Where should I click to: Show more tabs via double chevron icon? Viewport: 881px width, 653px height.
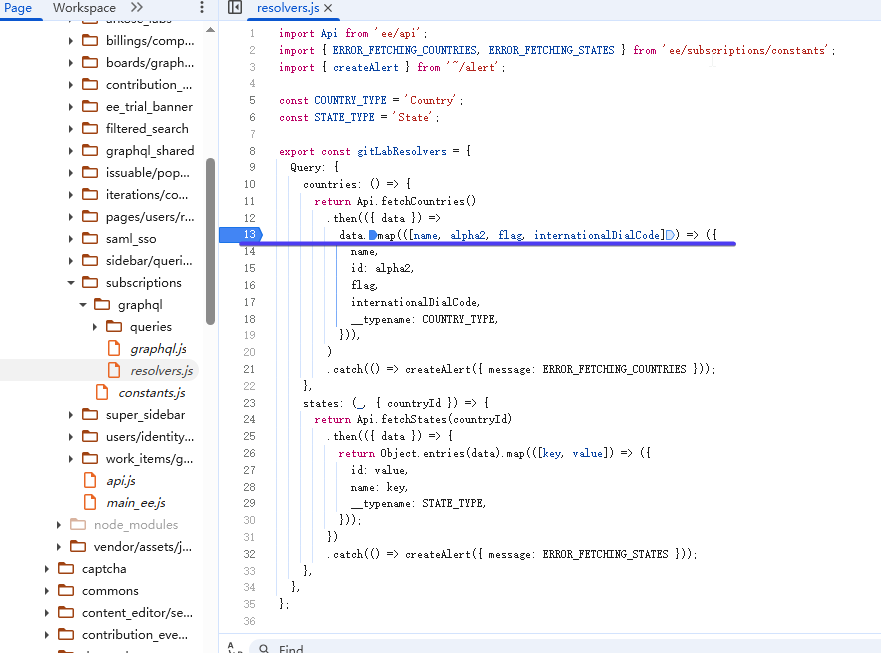coord(137,7)
